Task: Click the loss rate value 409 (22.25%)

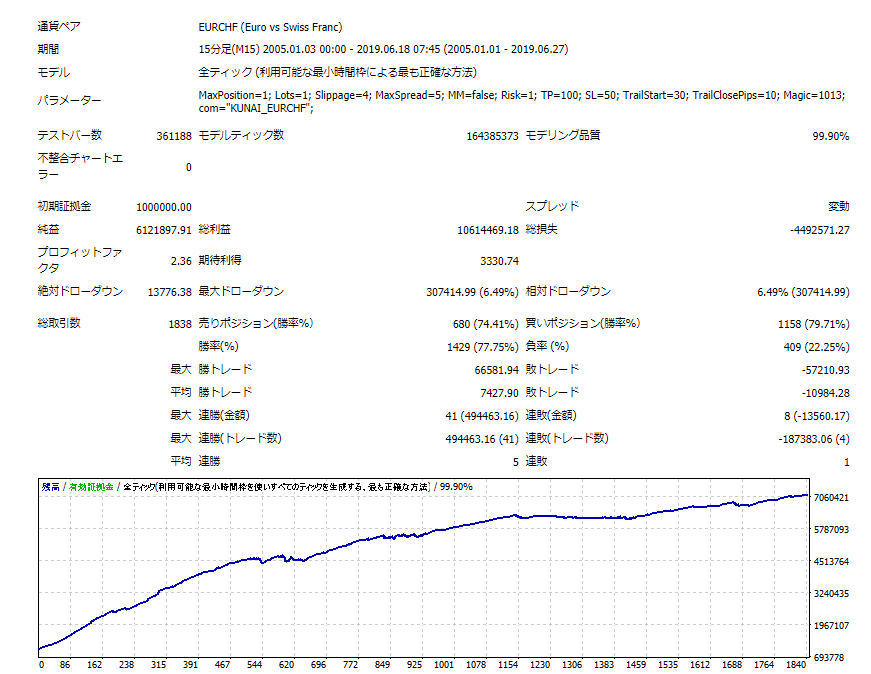Action: click(x=817, y=347)
